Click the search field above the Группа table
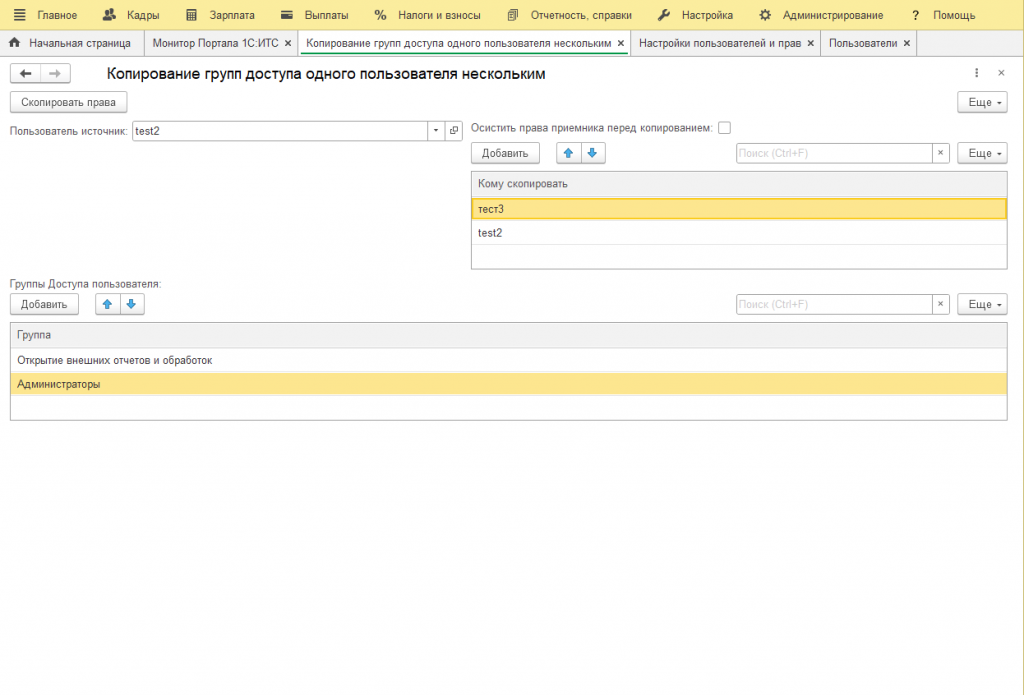 pyautogui.click(x=834, y=304)
